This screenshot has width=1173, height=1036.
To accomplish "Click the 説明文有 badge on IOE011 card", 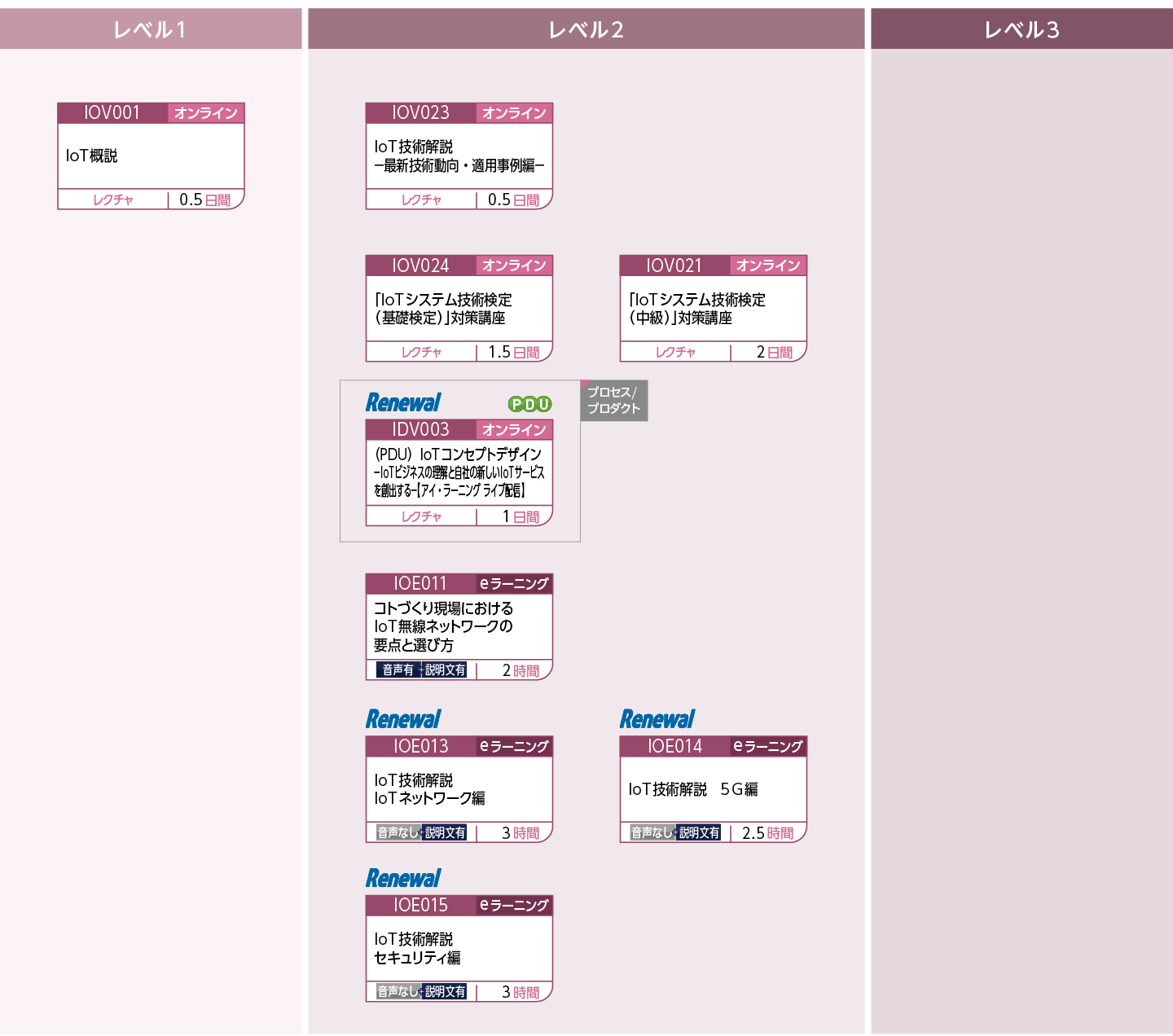I will (x=445, y=669).
